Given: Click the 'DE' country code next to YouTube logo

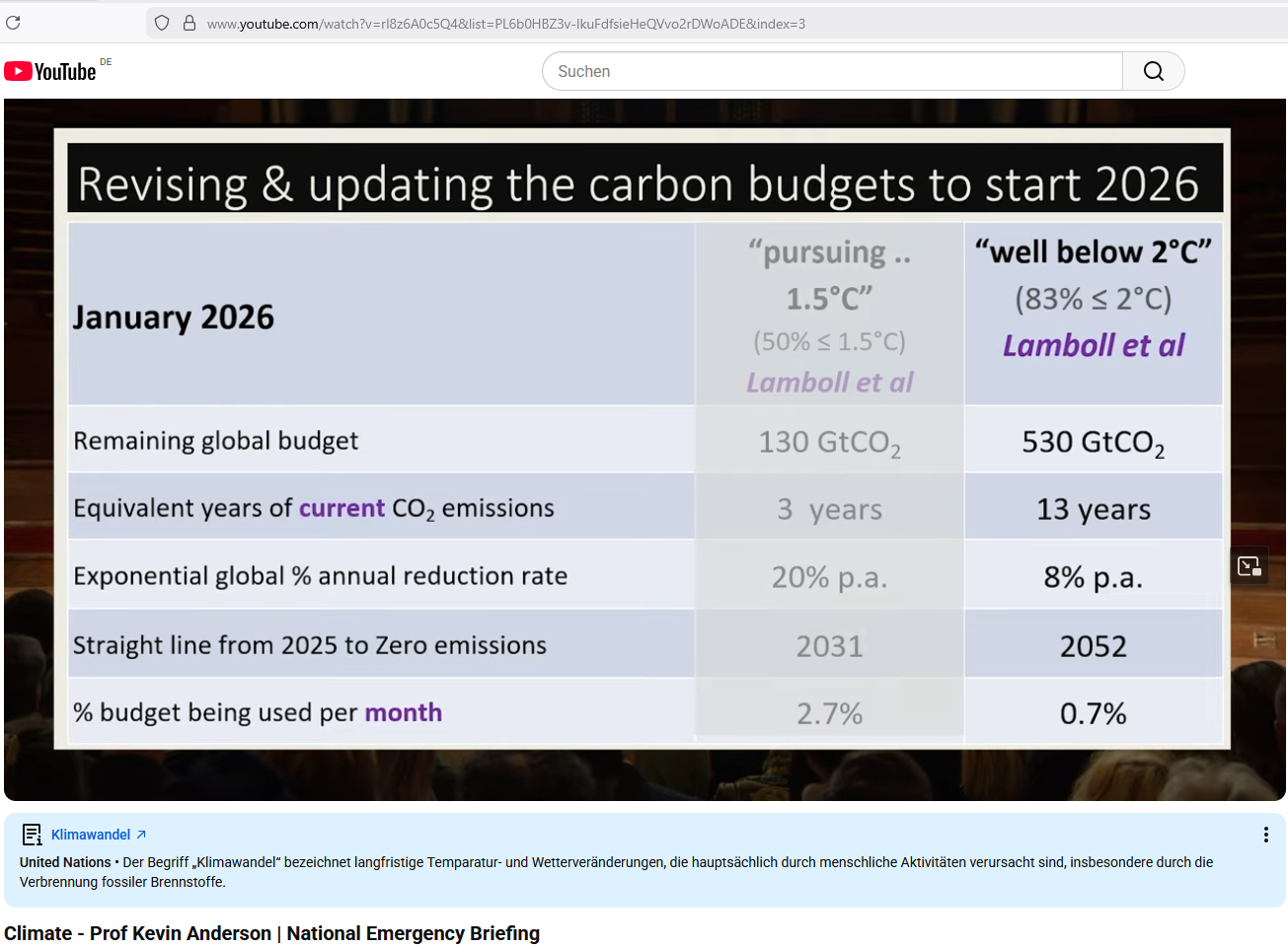Looking at the screenshot, I should [106, 62].
